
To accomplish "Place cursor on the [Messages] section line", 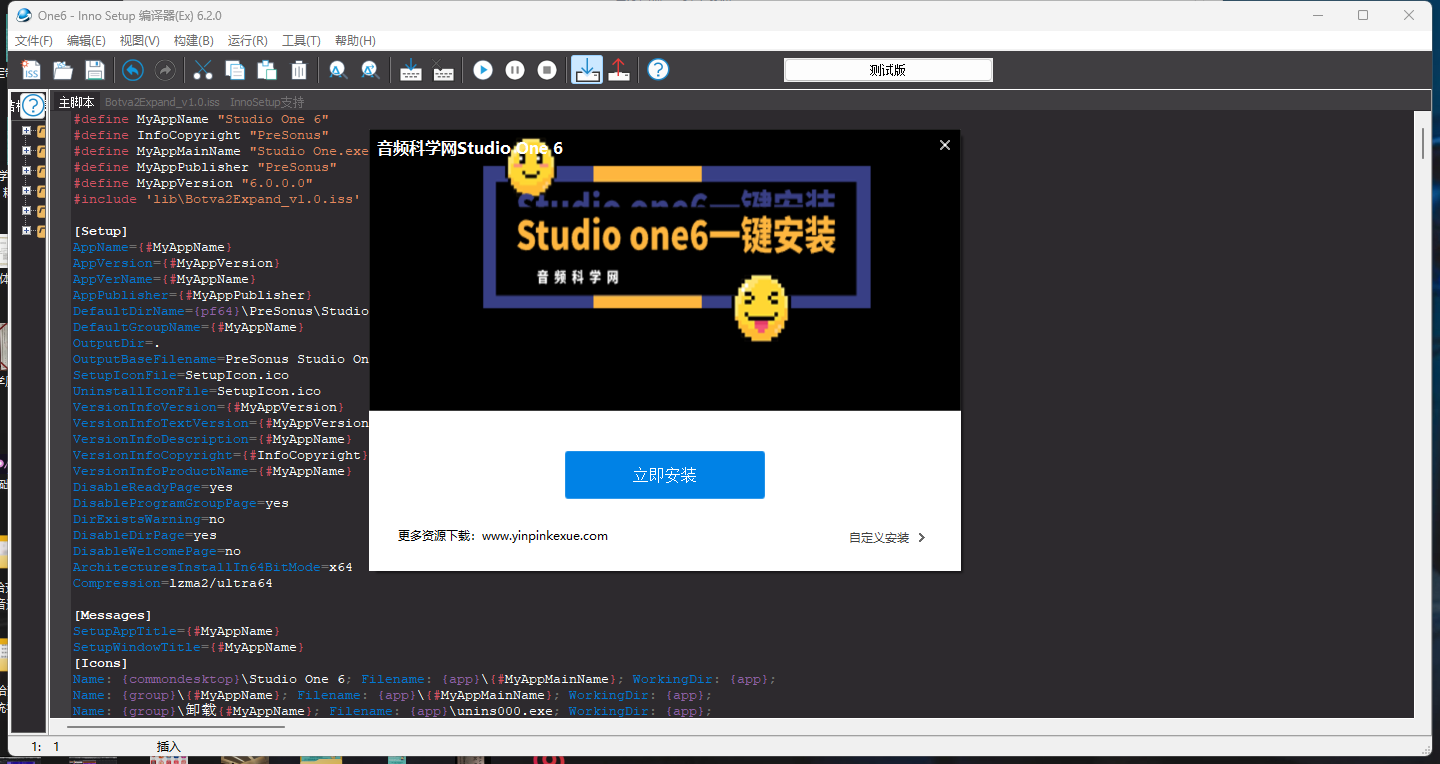I will [x=113, y=615].
